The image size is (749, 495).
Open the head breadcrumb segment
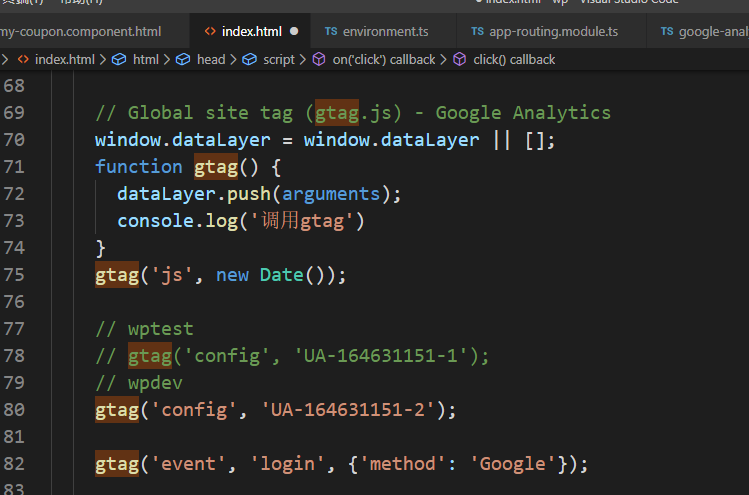(x=211, y=60)
